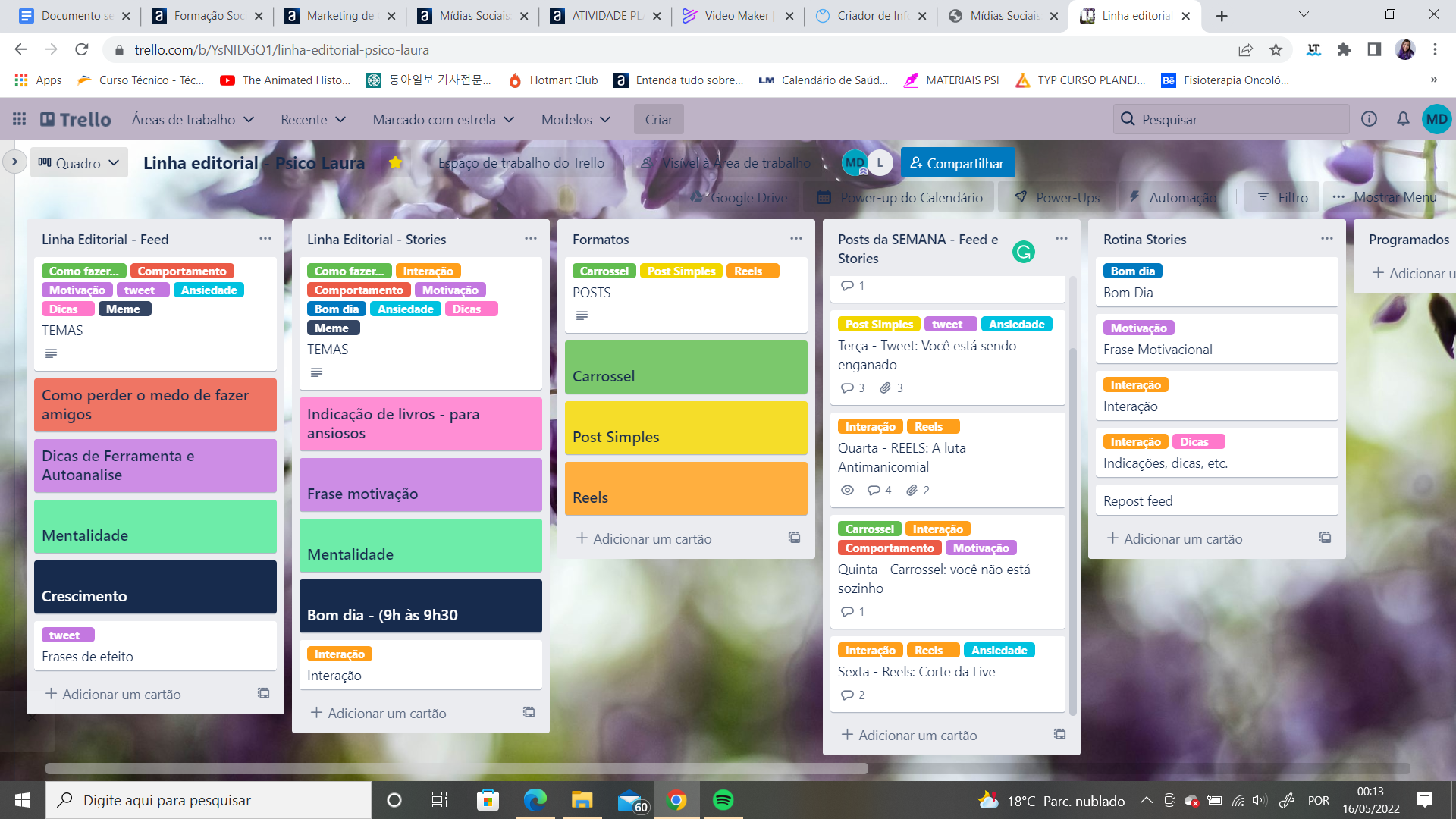Add a card to Programados list
The image size is (1456, 819).
coord(1414,273)
